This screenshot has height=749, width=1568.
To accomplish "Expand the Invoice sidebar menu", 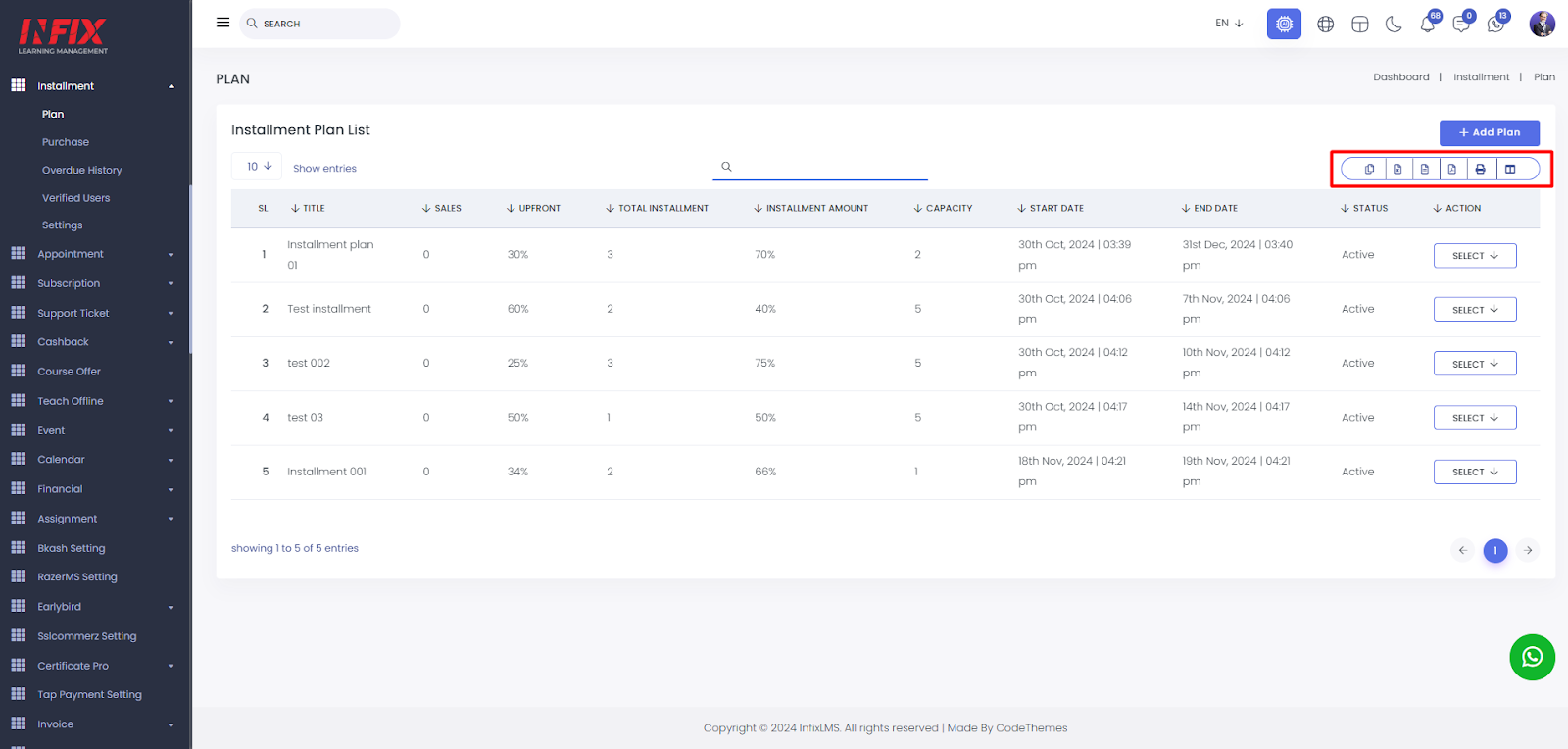I will (x=94, y=724).
